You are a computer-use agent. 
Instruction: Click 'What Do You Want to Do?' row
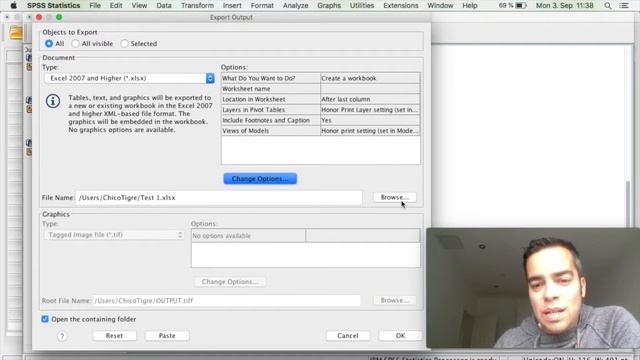(x=320, y=78)
